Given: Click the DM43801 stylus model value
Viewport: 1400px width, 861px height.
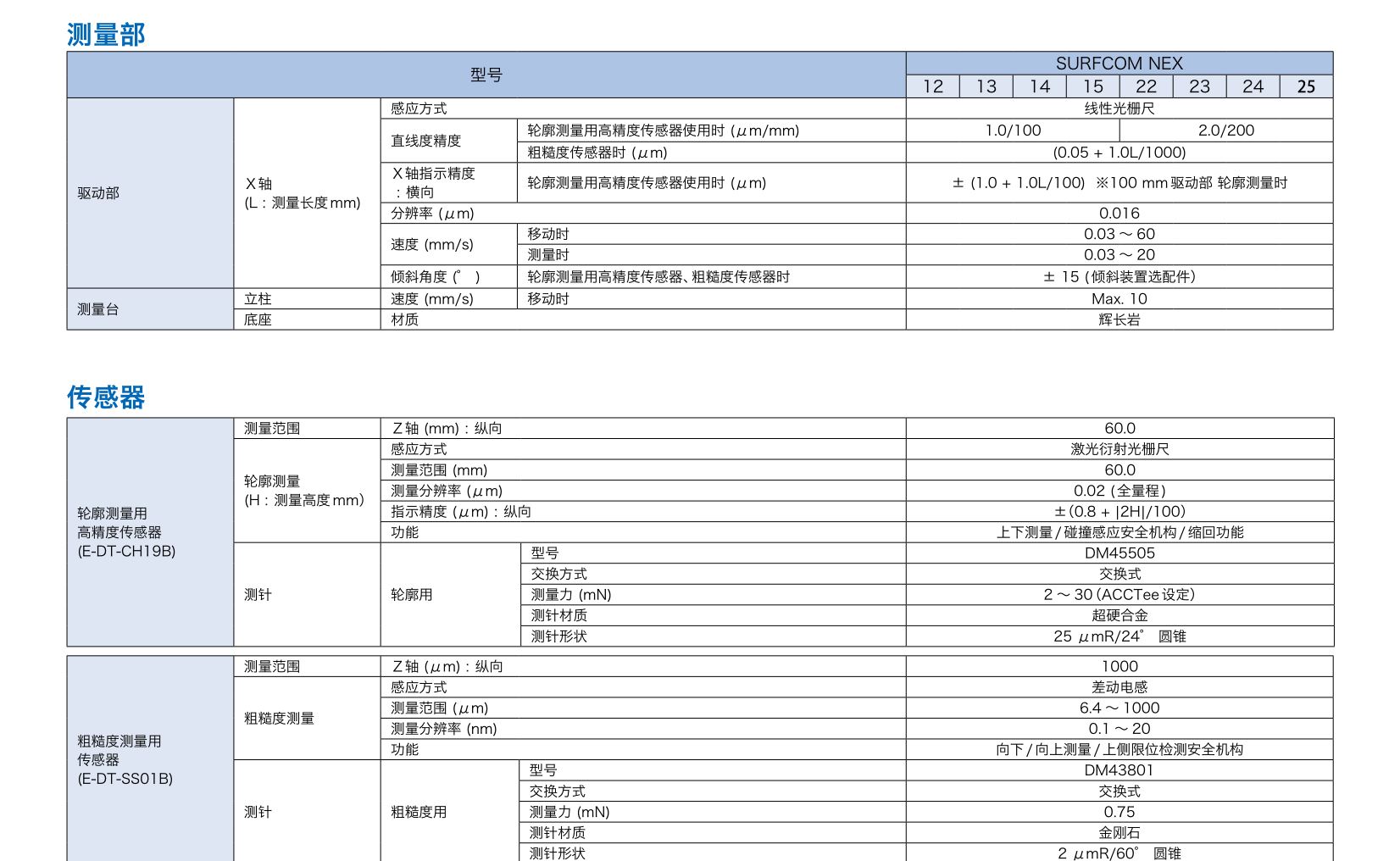Looking at the screenshot, I should (1119, 770).
